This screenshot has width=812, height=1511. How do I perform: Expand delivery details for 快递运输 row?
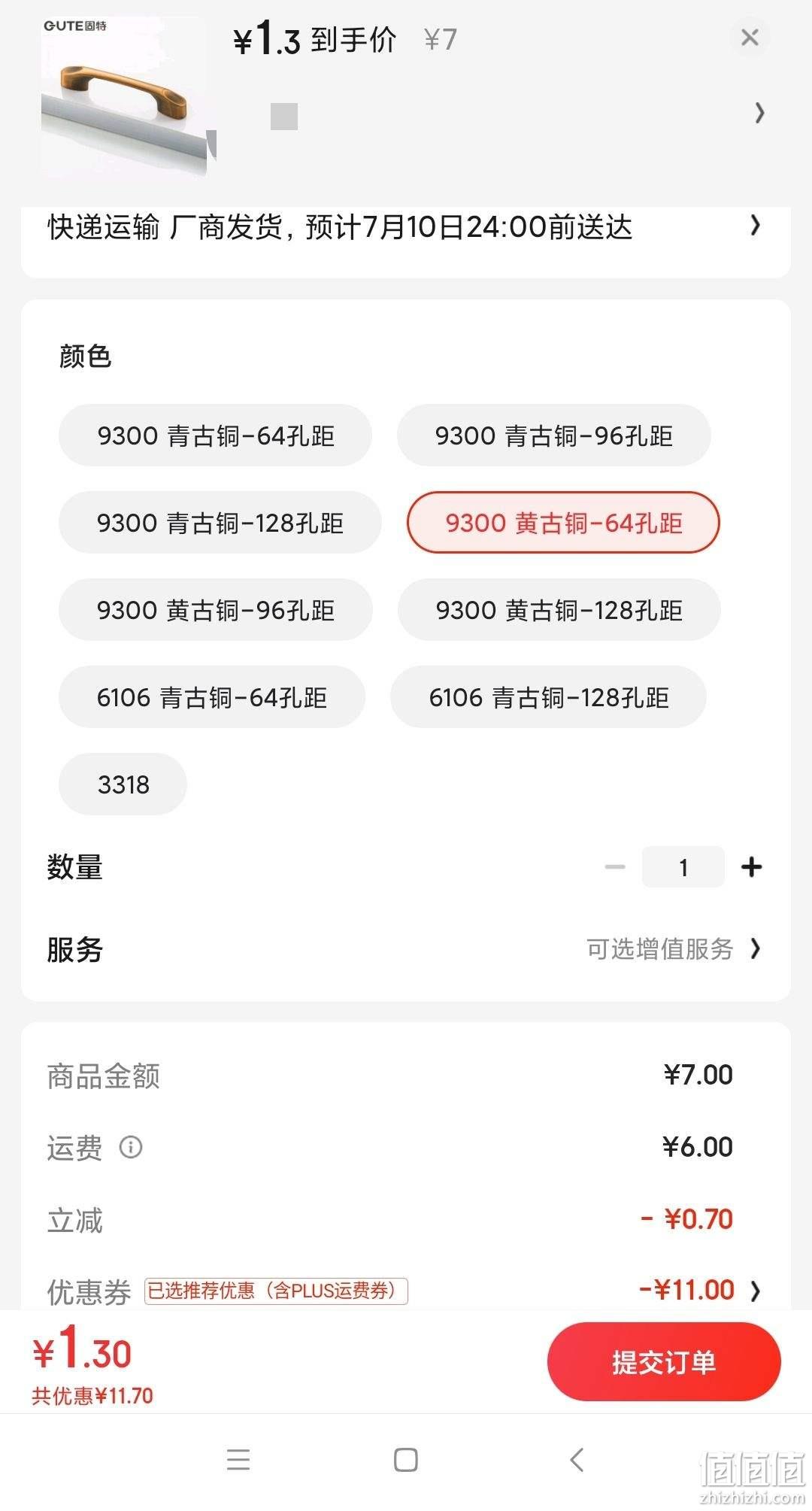coord(406,226)
